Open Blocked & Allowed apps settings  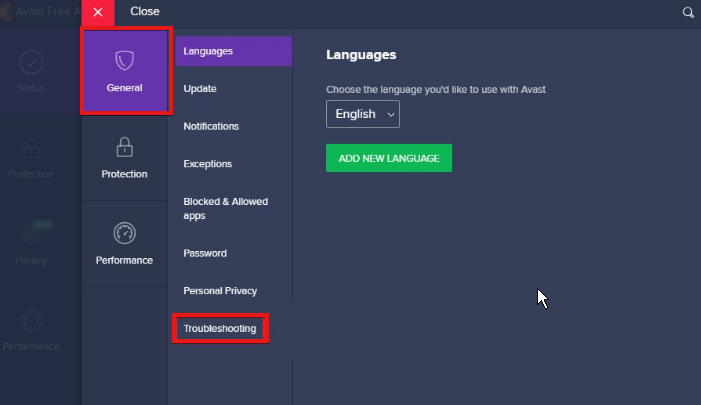point(226,208)
